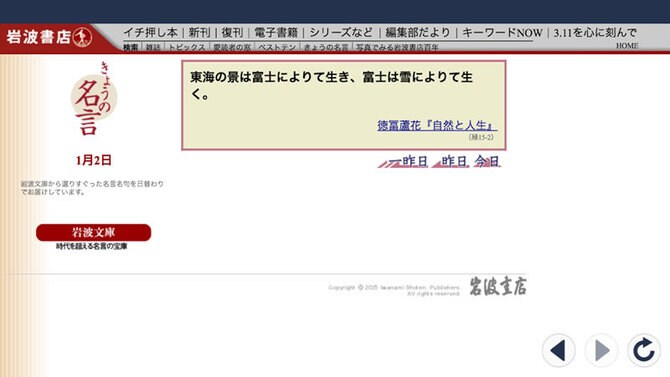This screenshot has width=670, height=377.
Task: Select 復刊 in the top navigation
Action: [232, 32]
